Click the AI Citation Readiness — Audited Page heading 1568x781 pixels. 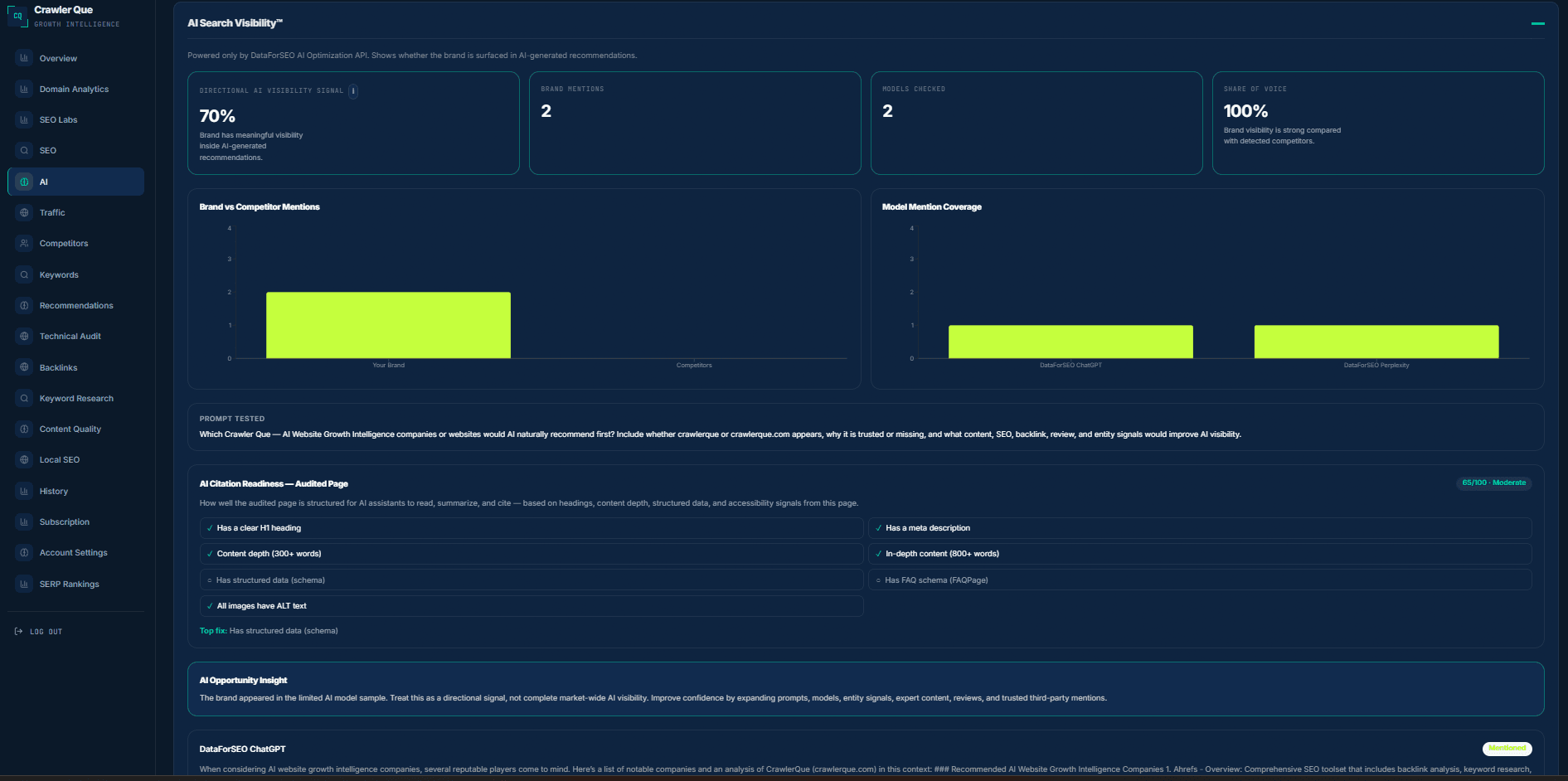coord(274,484)
